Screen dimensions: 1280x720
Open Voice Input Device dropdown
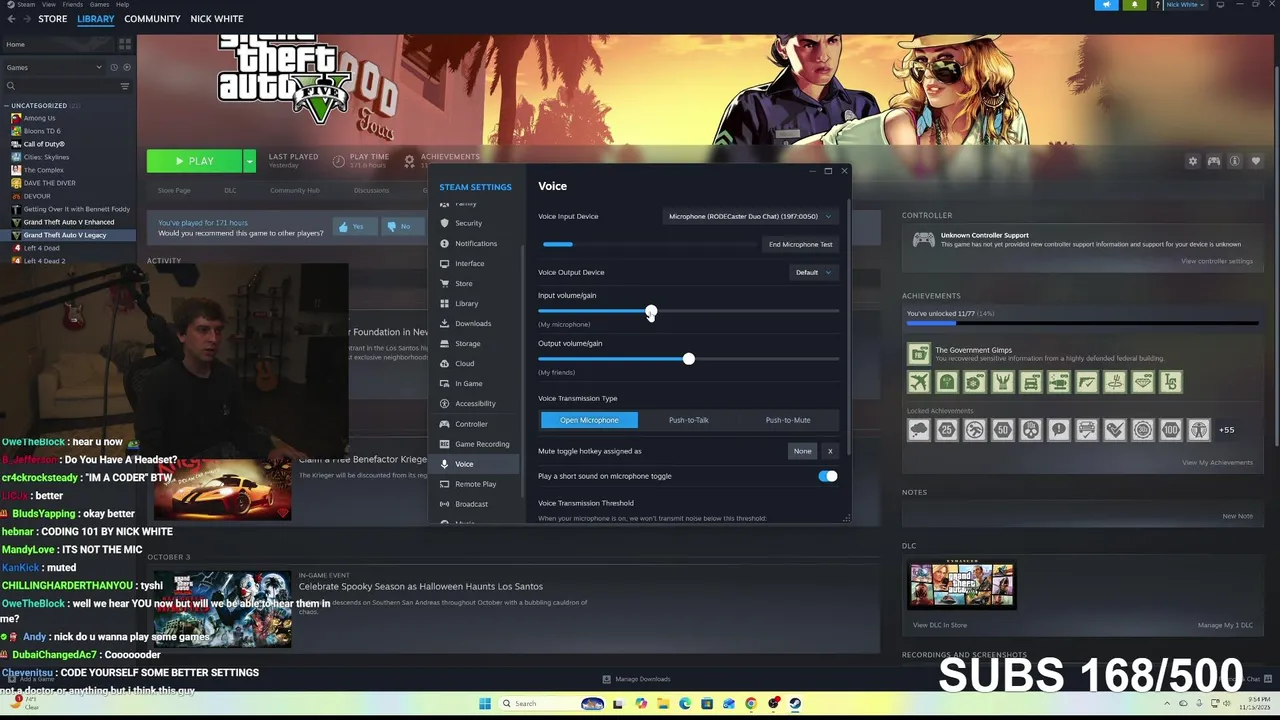(x=750, y=216)
